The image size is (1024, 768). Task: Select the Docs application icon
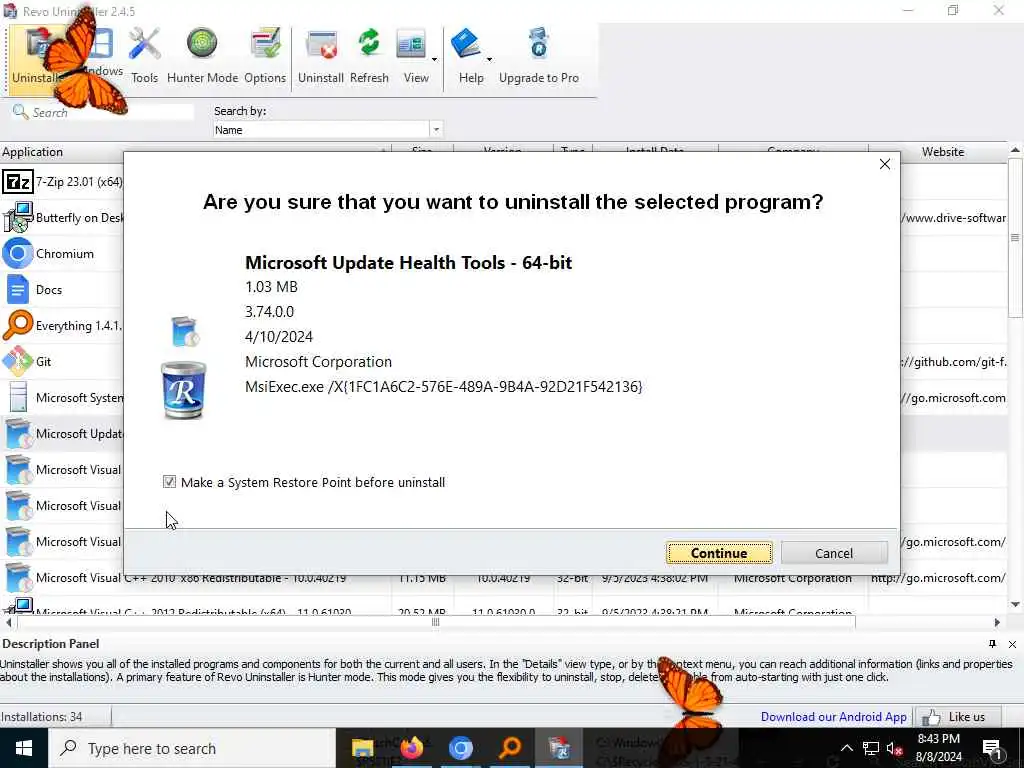point(18,289)
